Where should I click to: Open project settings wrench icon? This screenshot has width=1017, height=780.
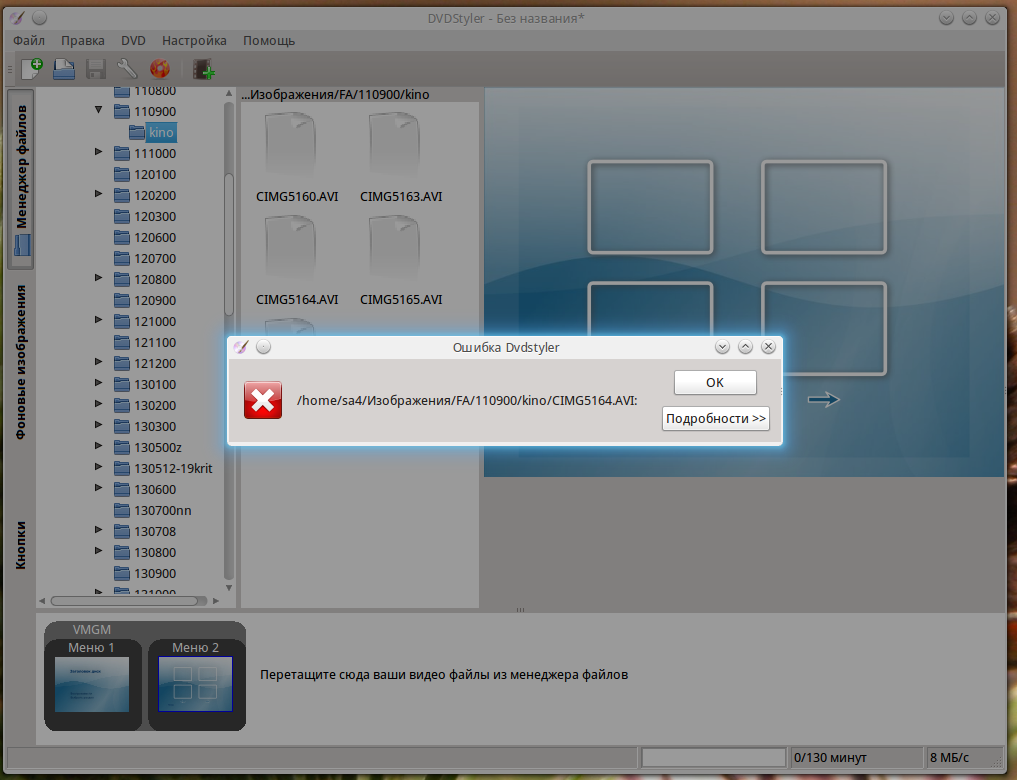(x=127, y=69)
